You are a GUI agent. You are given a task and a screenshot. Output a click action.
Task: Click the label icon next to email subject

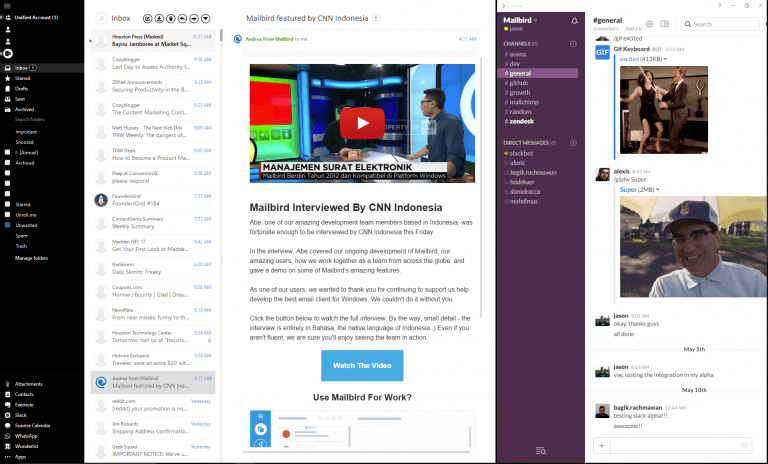tap(376, 18)
